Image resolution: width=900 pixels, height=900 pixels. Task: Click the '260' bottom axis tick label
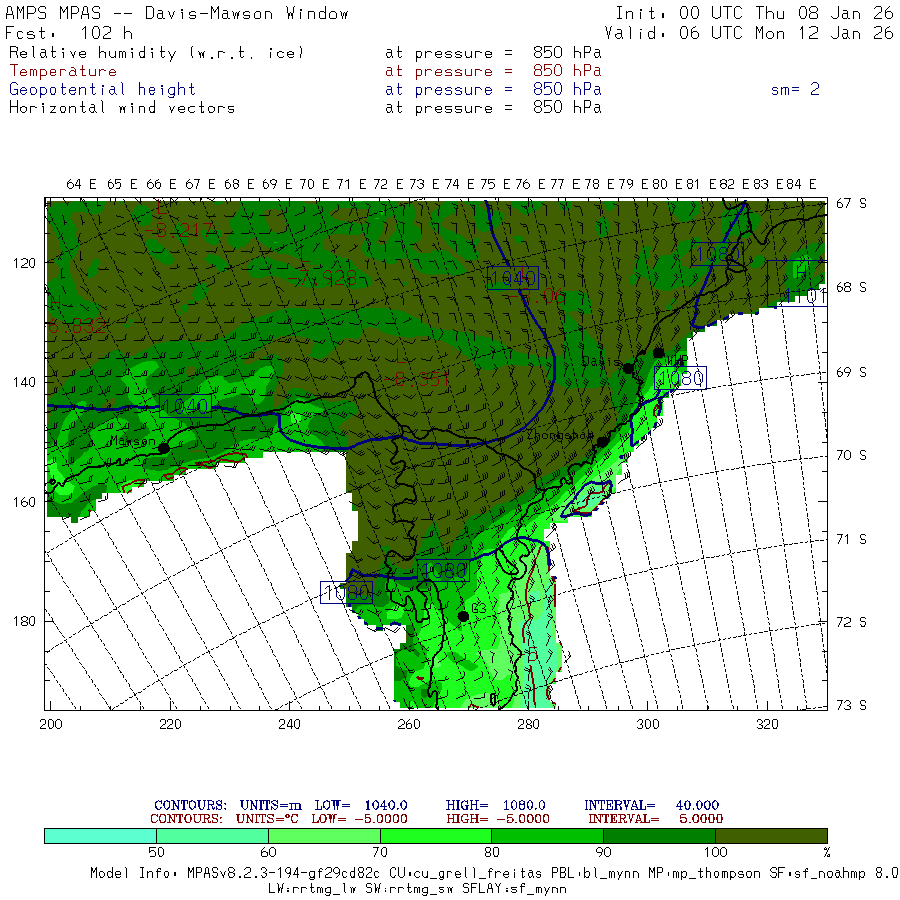409,725
